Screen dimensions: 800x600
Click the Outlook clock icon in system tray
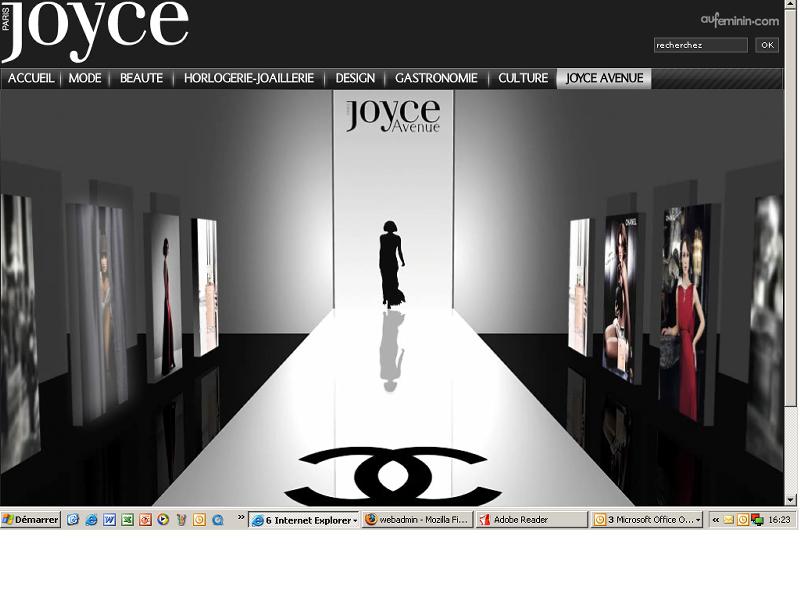pos(743,520)
